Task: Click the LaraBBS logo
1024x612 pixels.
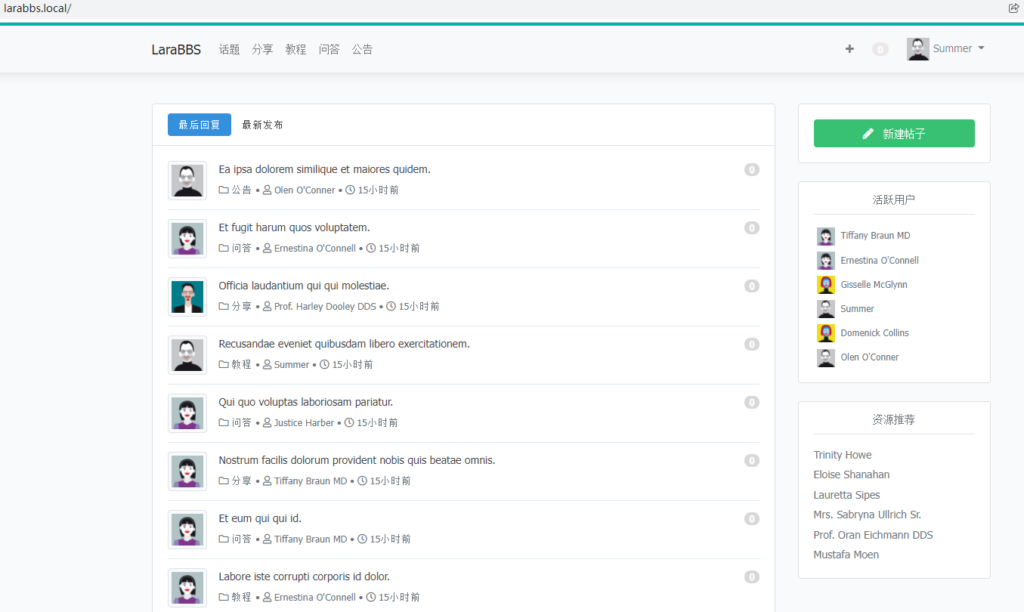Action: click(x=176, y=48)
